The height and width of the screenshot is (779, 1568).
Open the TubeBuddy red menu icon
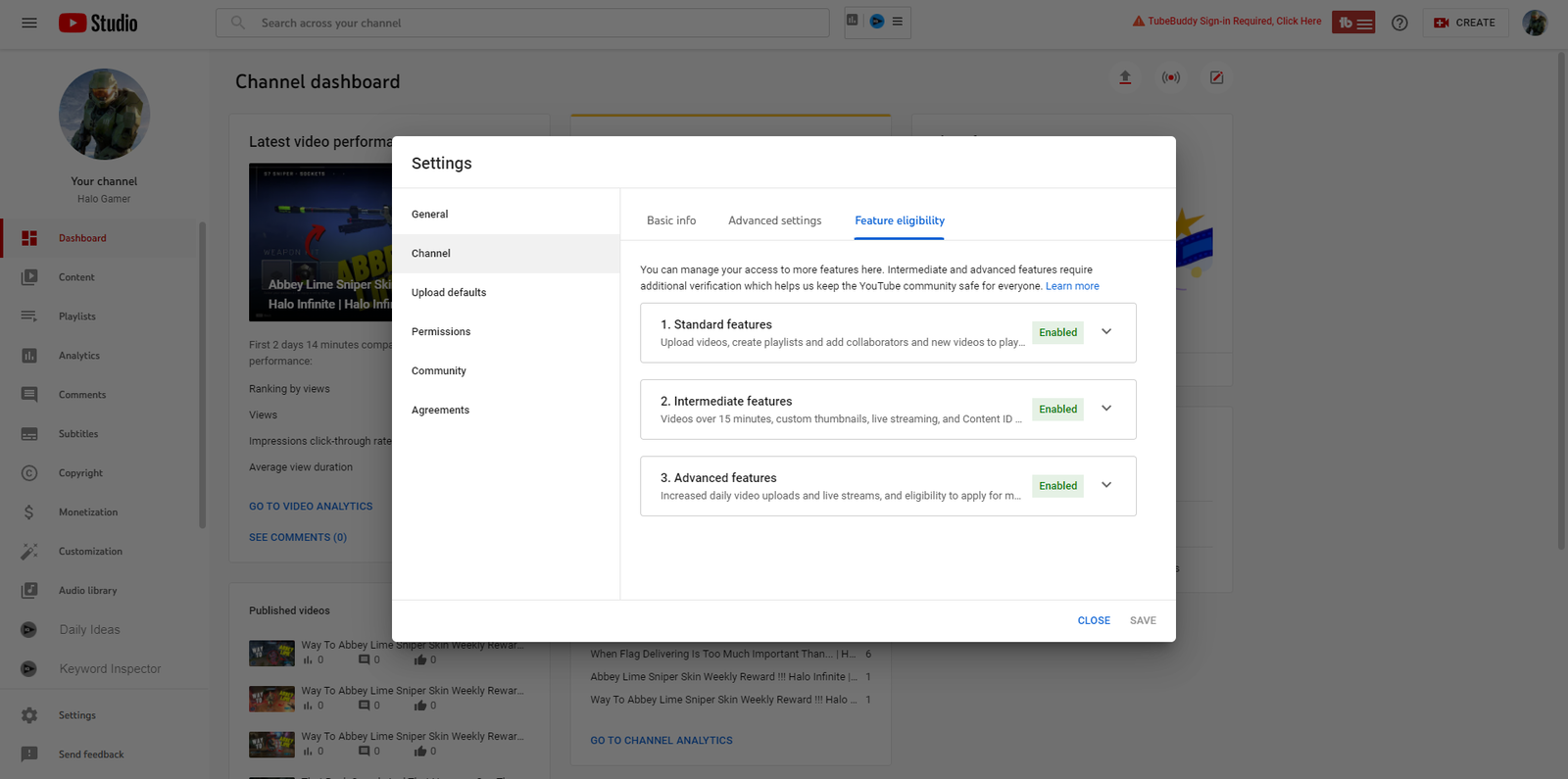[1353, 23]
